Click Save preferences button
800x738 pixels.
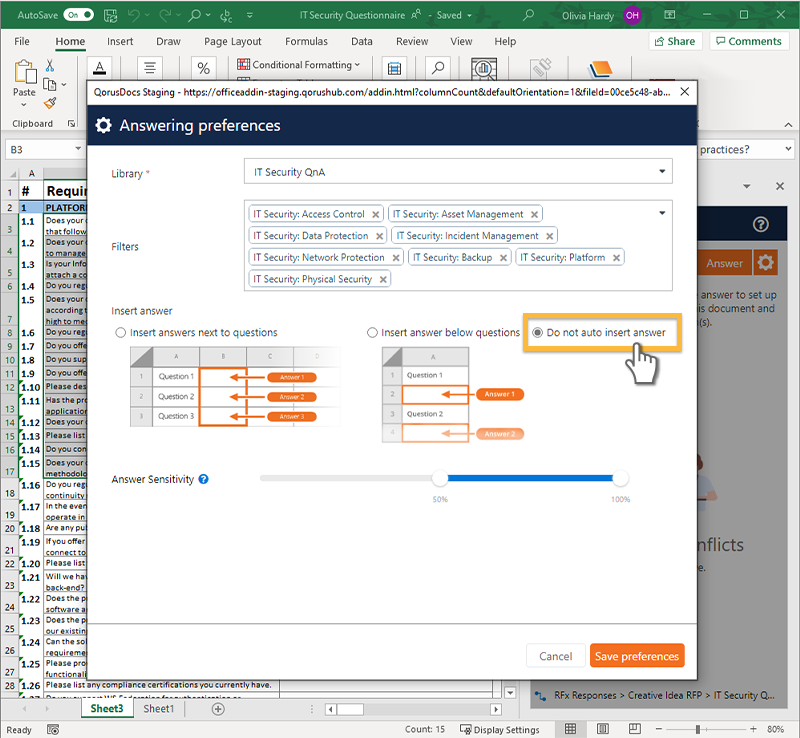point(637,656)
